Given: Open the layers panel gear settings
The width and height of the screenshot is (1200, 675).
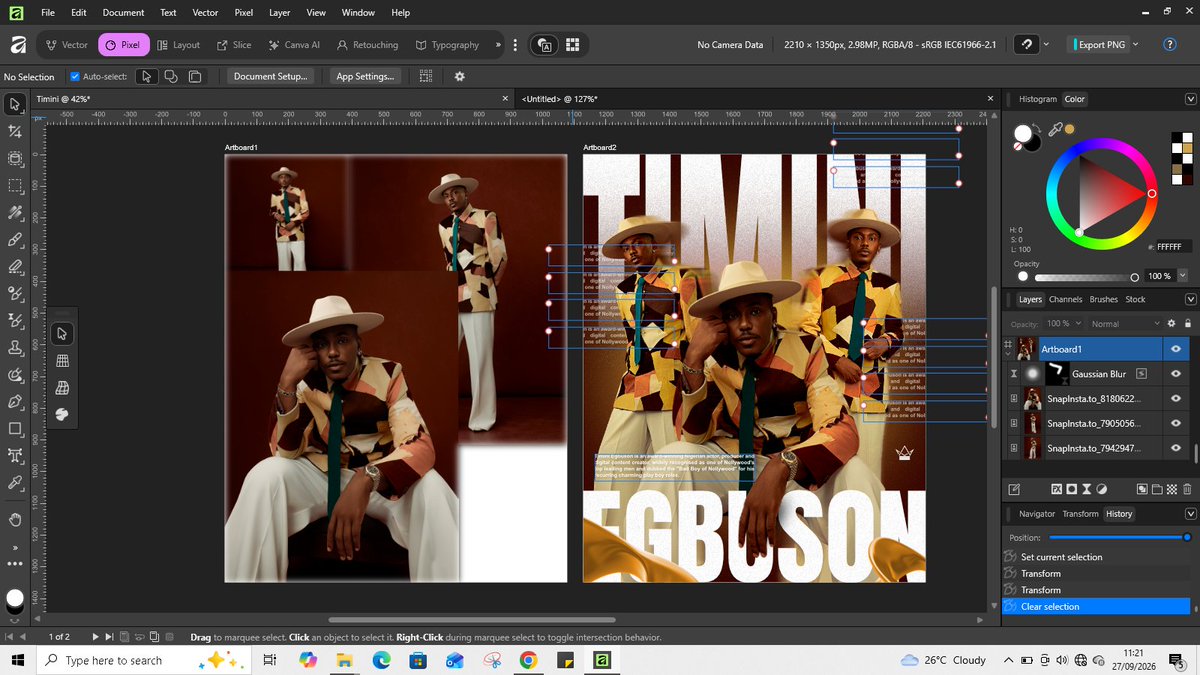Looking at the screenshot, I should (1172, 323).
